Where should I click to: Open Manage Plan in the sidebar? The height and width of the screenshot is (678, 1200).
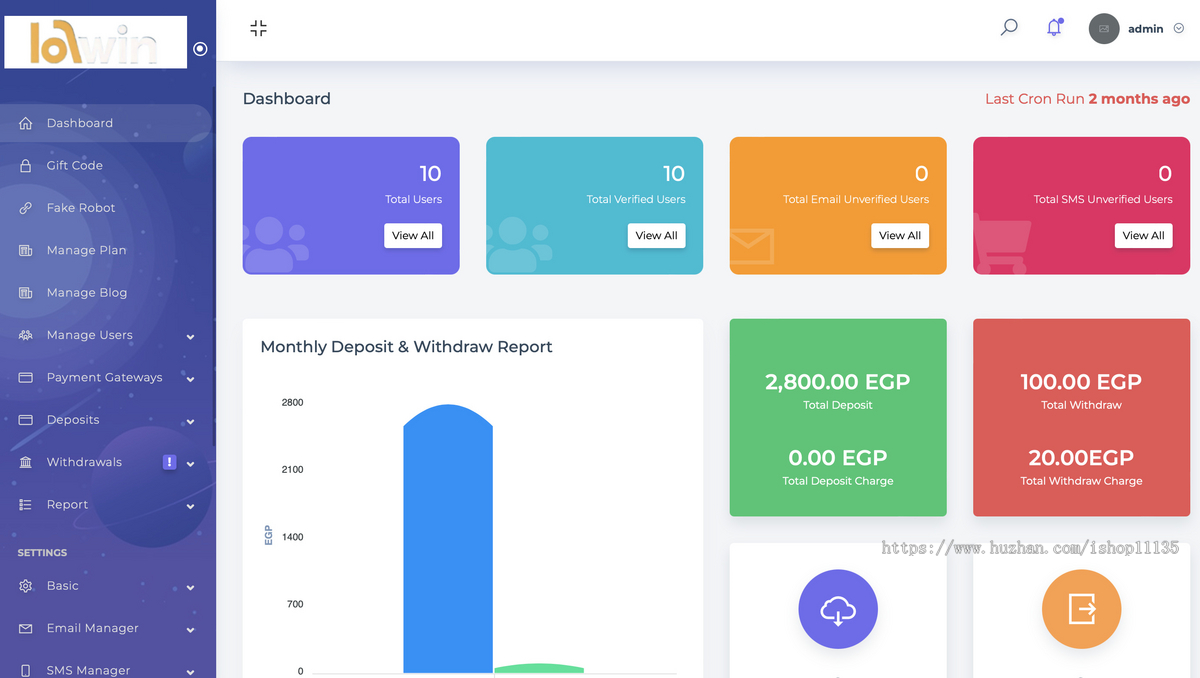point(108,250)
